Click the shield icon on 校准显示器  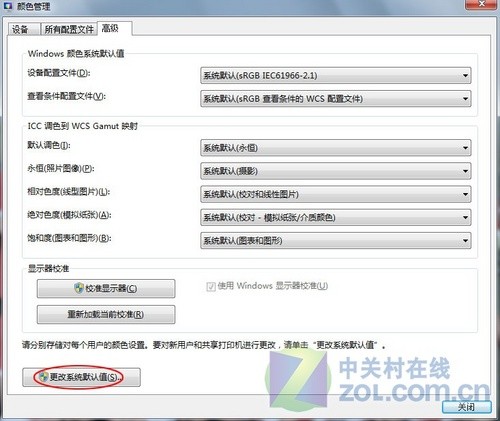point(79,288)
